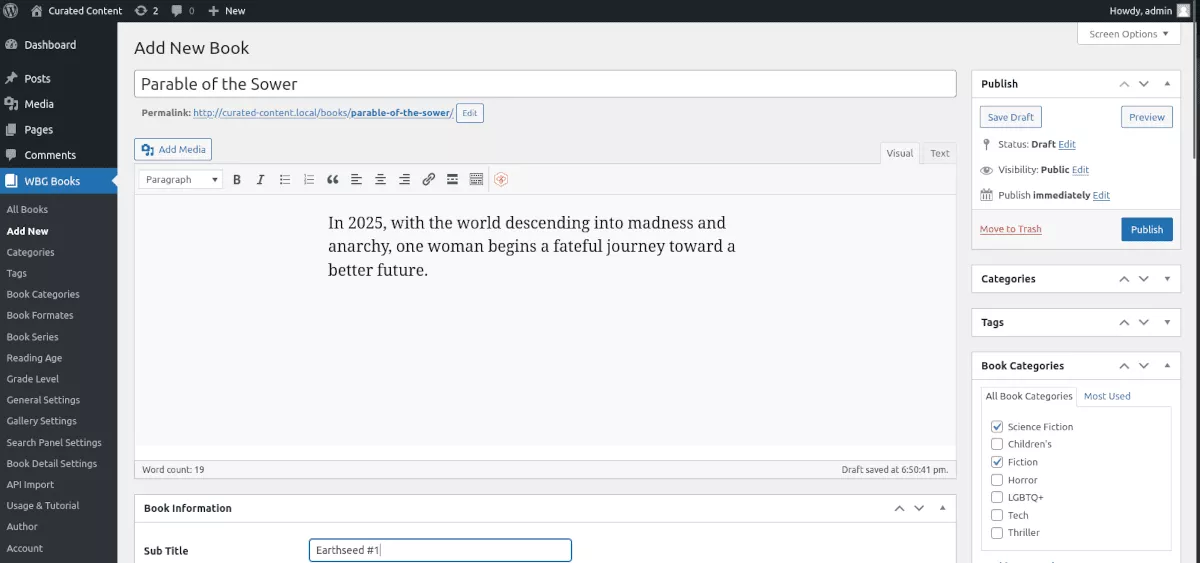Align text right in editor

[x=405, y=180]
